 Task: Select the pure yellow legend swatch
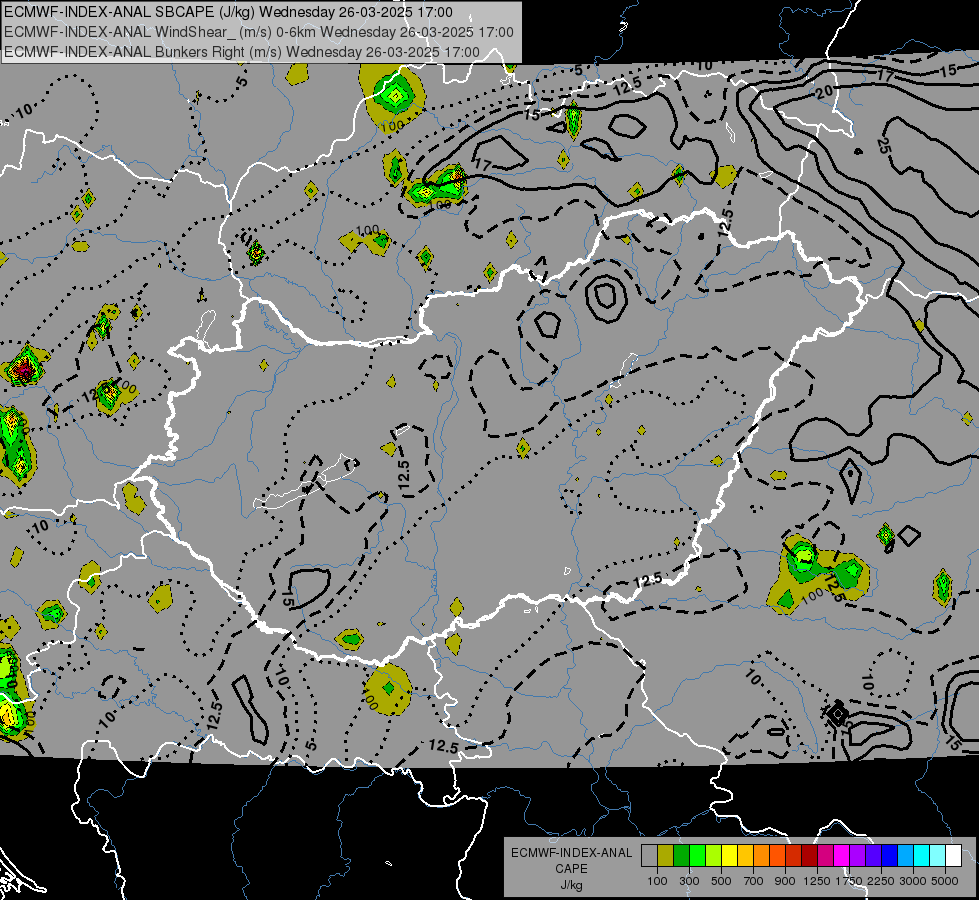(729, 856)
